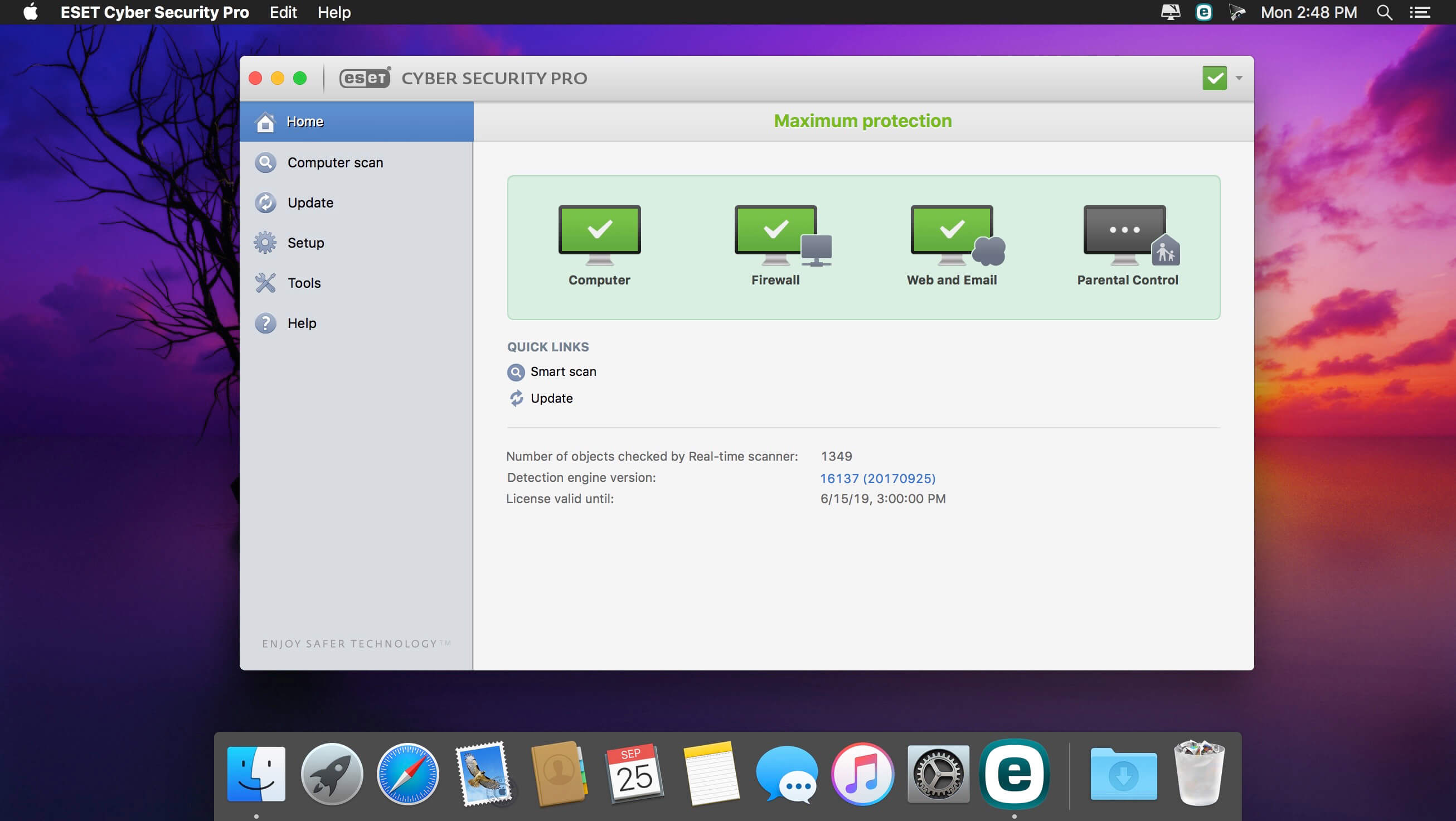Click the Tools wrench icon
The width and height of the screenshot is (1456, 821).
(x=265, y=283)
